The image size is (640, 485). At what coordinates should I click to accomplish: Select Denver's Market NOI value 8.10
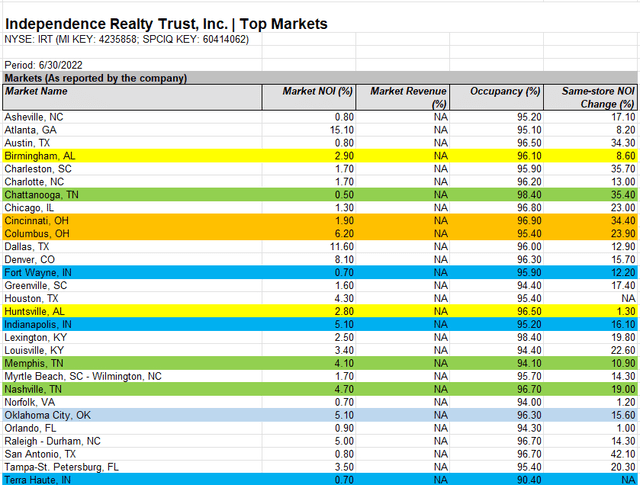(x=344, y=260)
